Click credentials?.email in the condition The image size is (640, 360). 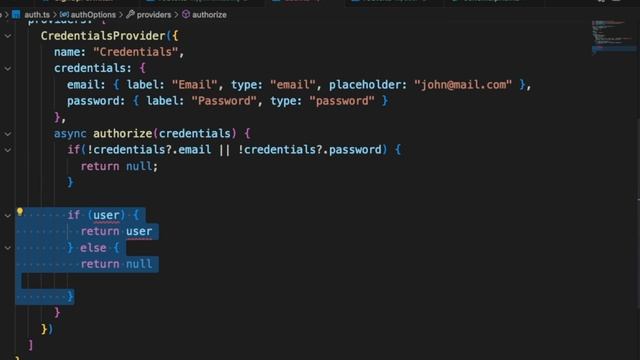[x=152, y=150]
